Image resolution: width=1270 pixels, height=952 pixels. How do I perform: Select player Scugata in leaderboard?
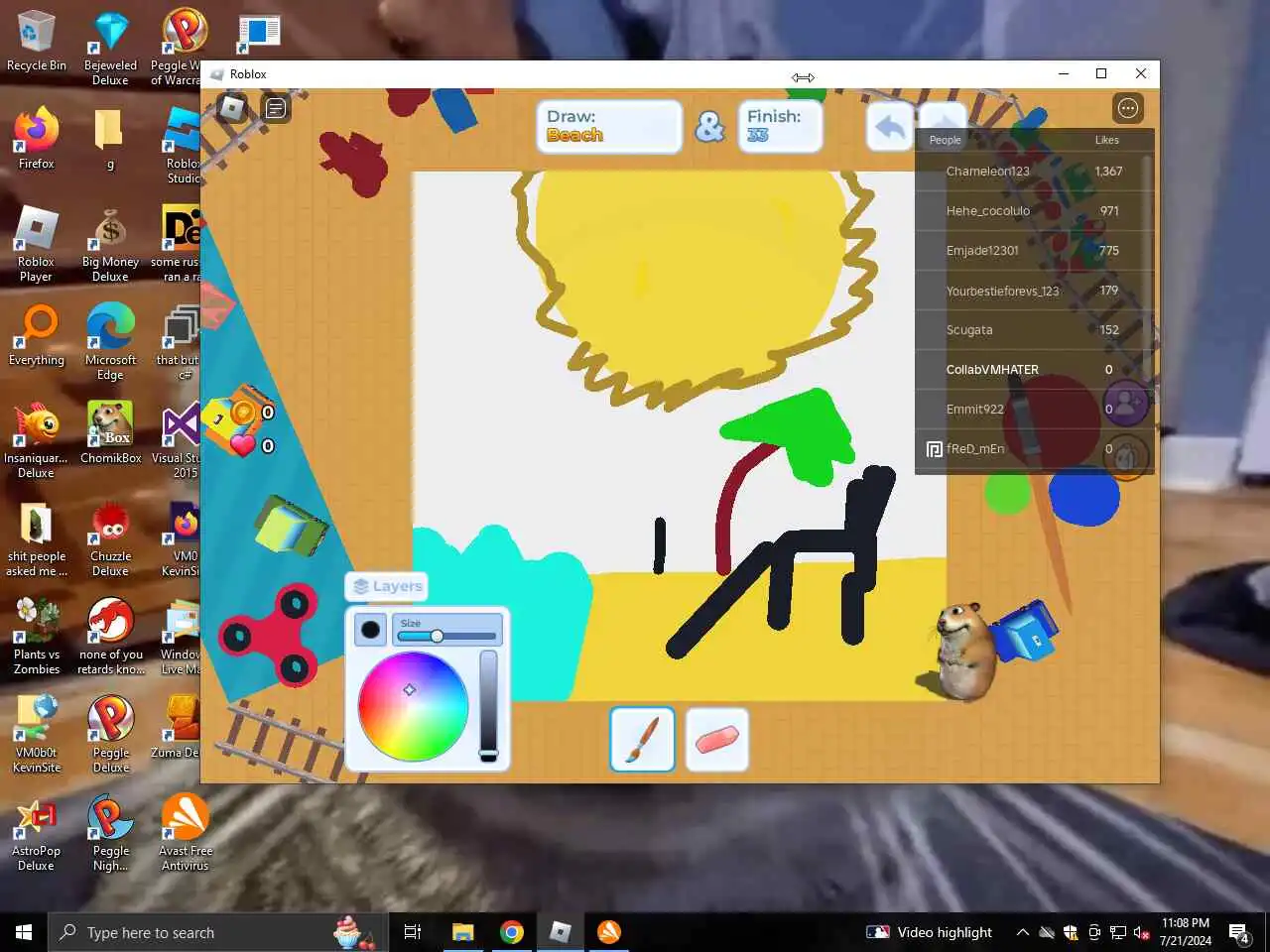click(1034, 329)
